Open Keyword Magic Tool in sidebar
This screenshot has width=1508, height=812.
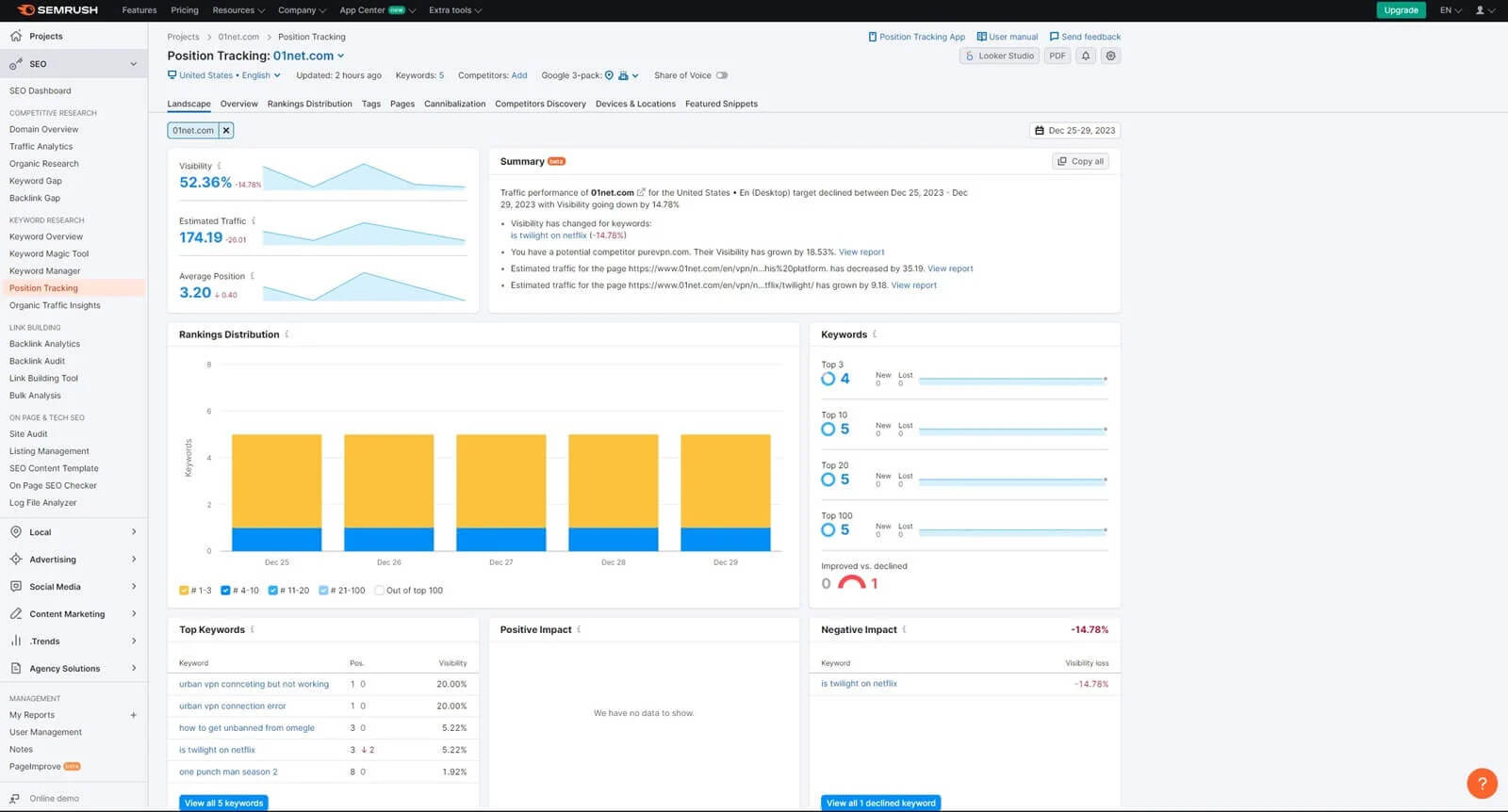pos(49,253)
